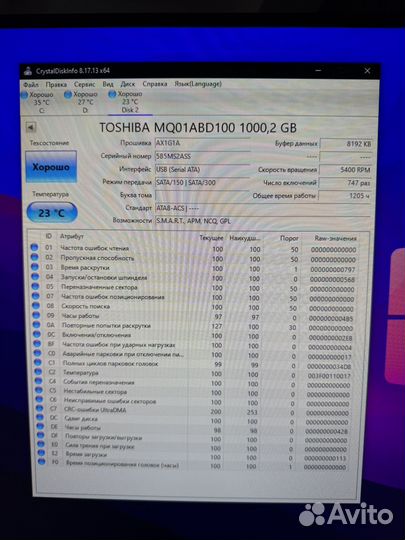Click status icon for C1 Полных циклов парковок

point(38,362)
